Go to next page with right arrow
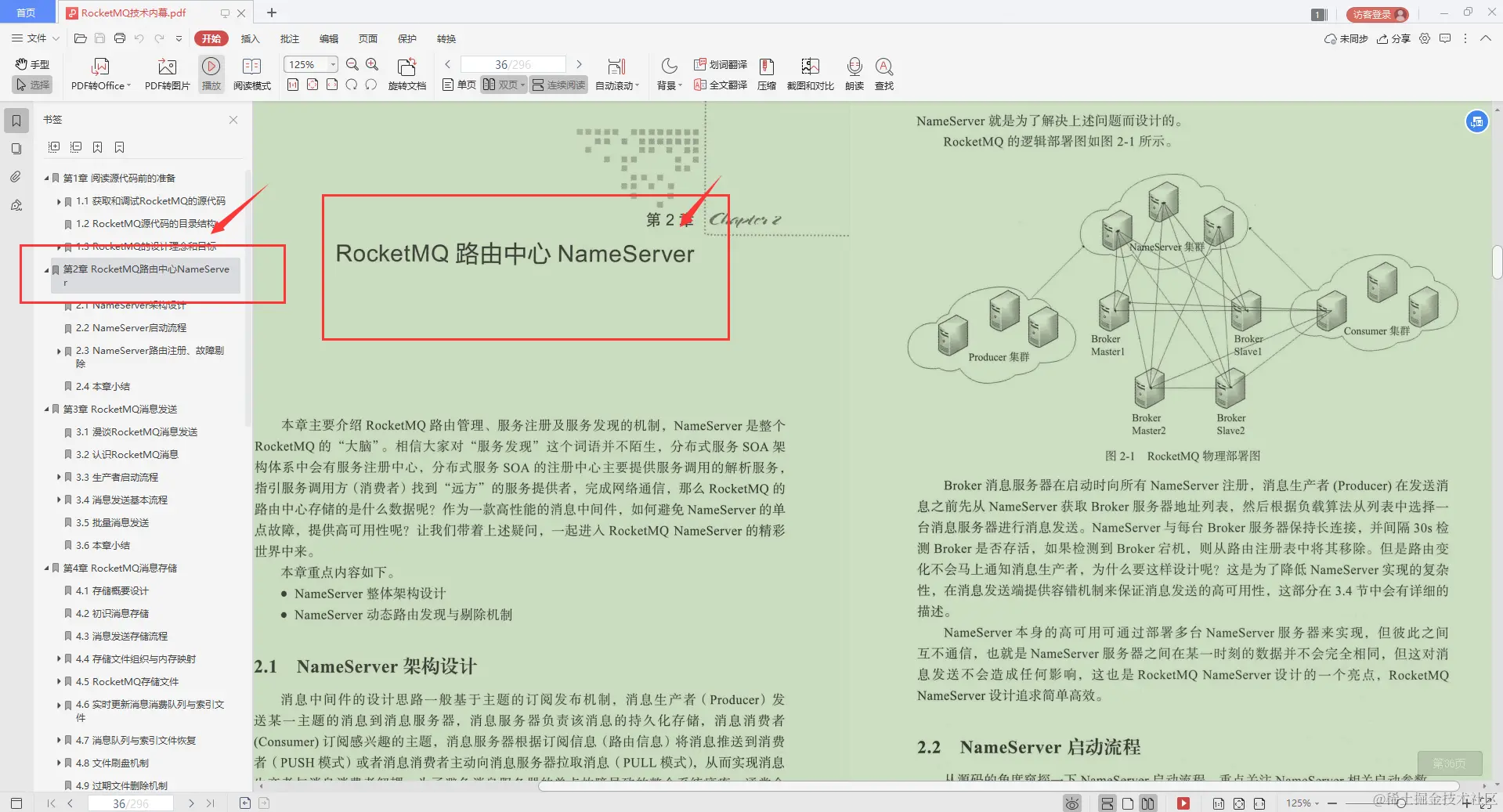The width and height of the screenshot is (1503, 812). coord(579,64)
